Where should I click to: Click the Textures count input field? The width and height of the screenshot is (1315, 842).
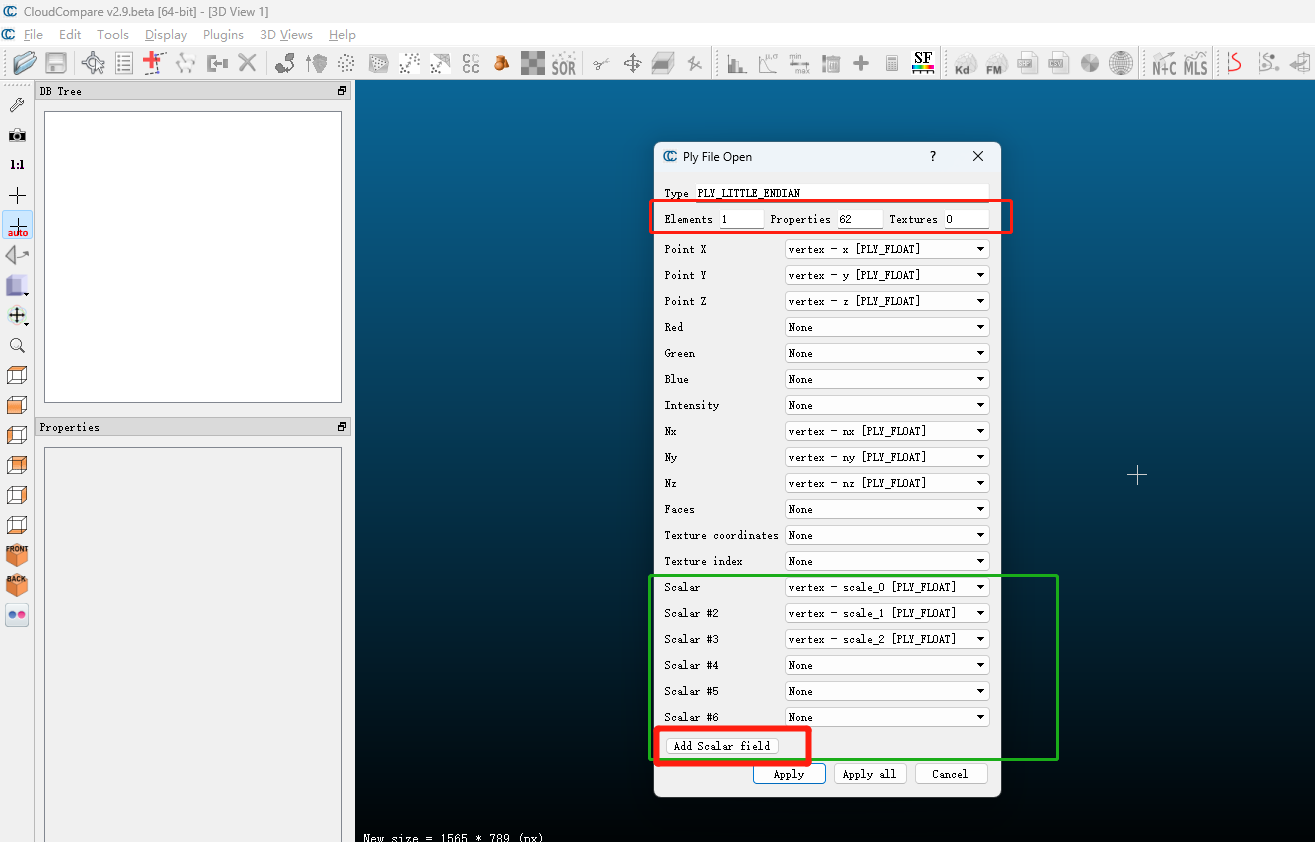coord(965,219)
